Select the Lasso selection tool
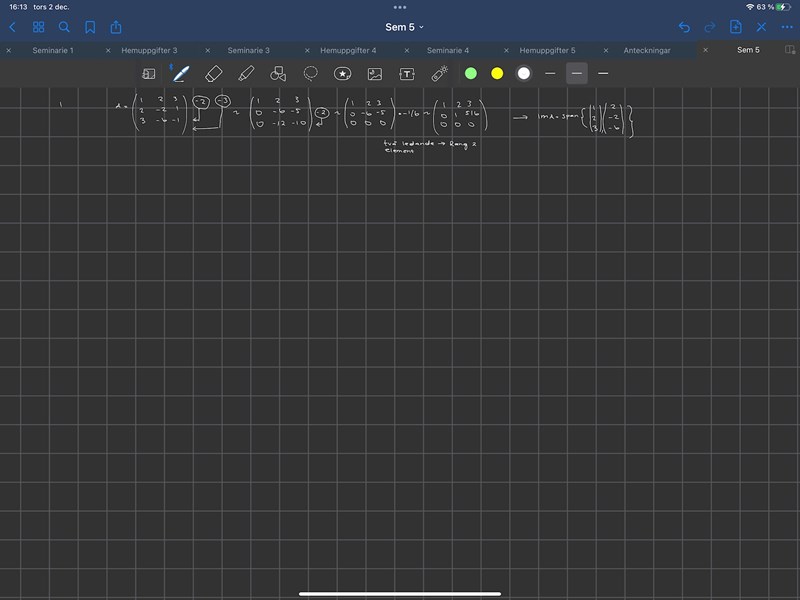Image resolution: width=800 pixels, height=600 pixels. [x=311, y=73]
